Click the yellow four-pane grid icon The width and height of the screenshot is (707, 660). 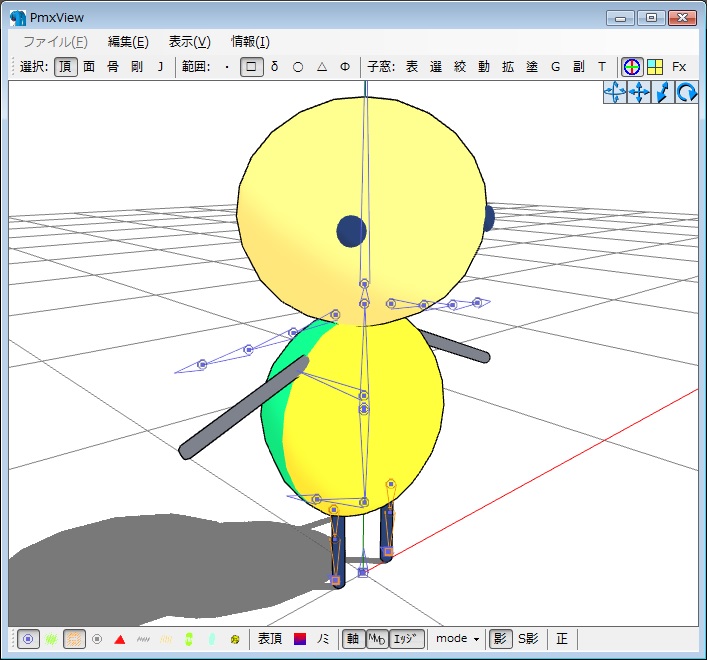point(655,67)
